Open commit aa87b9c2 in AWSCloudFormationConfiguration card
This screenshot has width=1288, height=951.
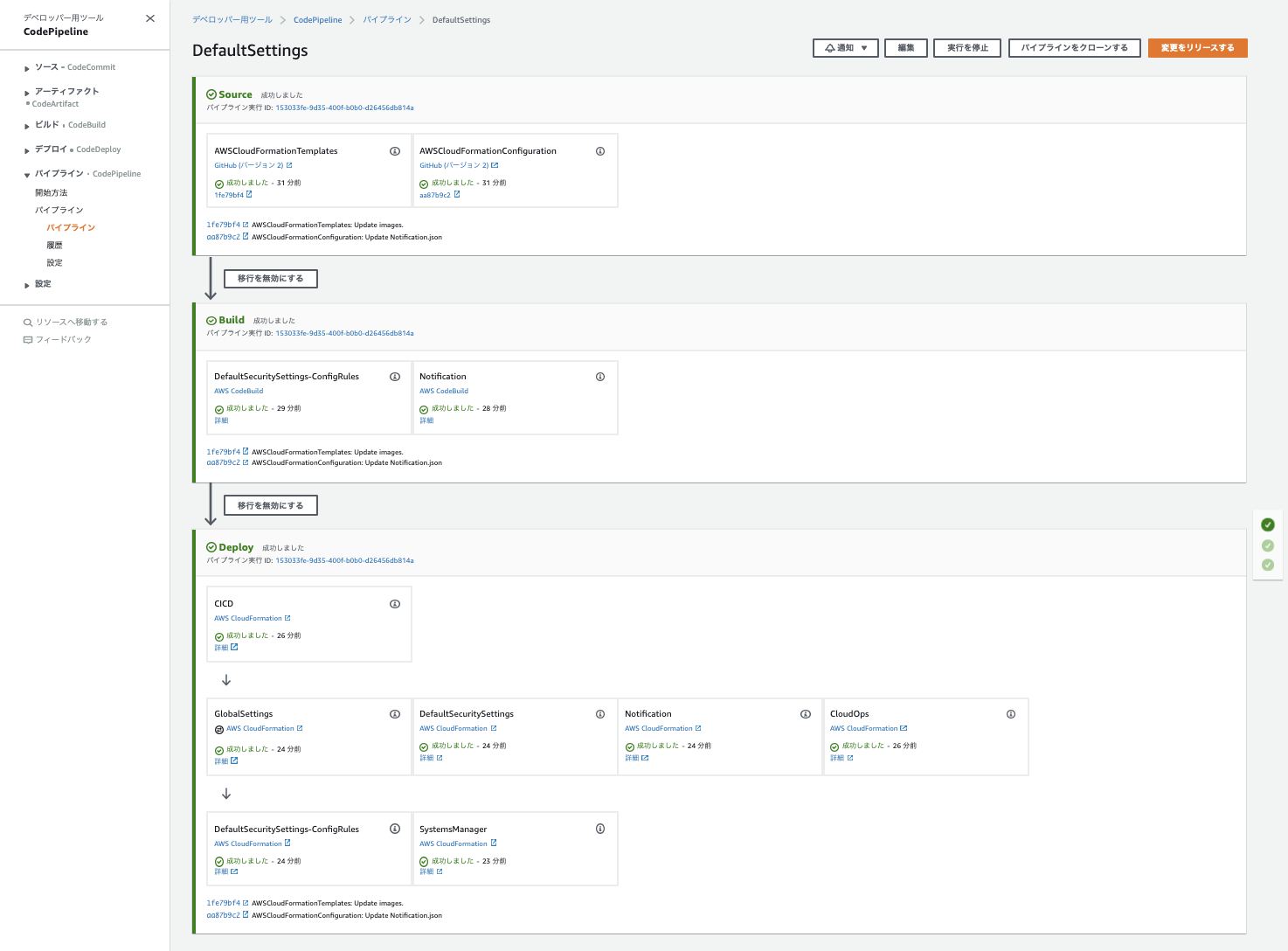click(x=440, y=195)
